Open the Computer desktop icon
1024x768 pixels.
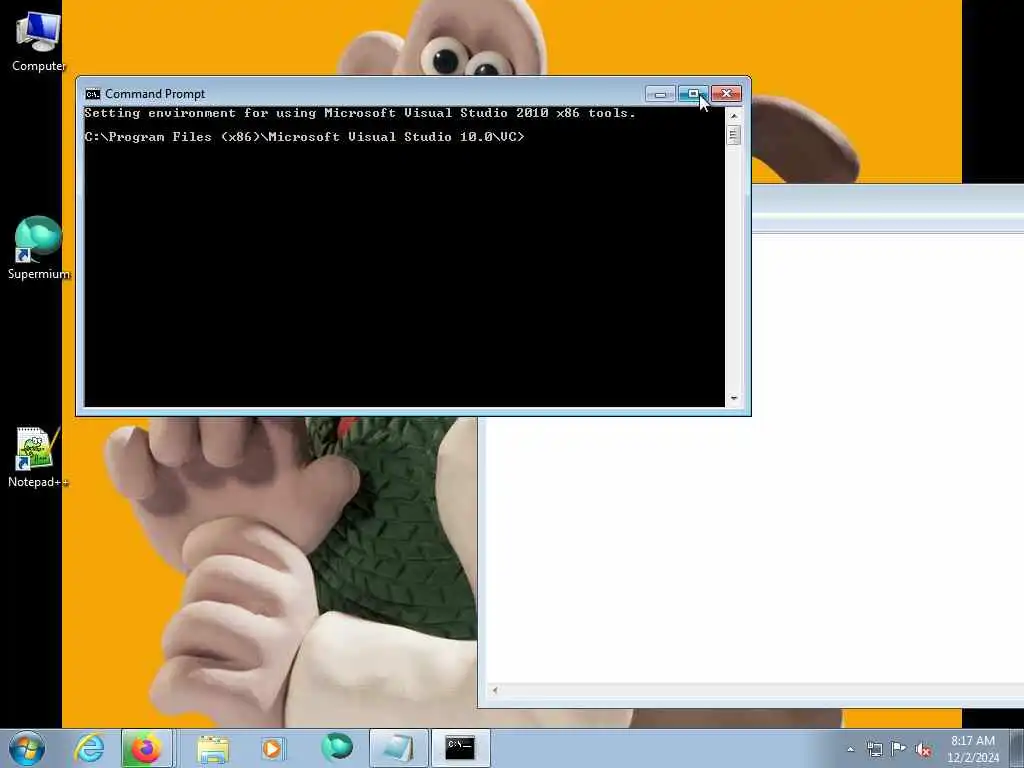point(38,42)
